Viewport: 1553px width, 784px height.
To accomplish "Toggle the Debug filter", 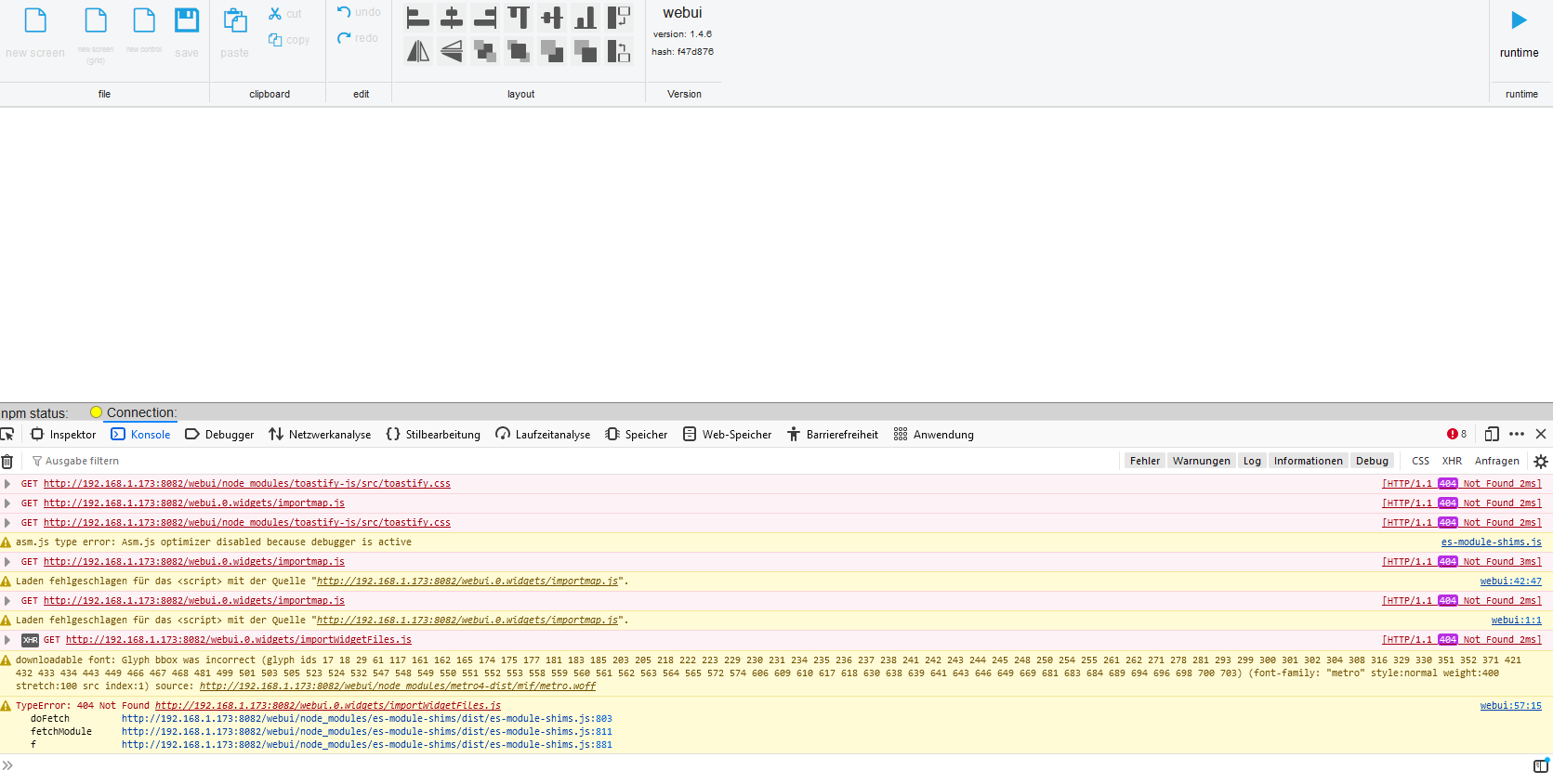I will pos(1372,461).
